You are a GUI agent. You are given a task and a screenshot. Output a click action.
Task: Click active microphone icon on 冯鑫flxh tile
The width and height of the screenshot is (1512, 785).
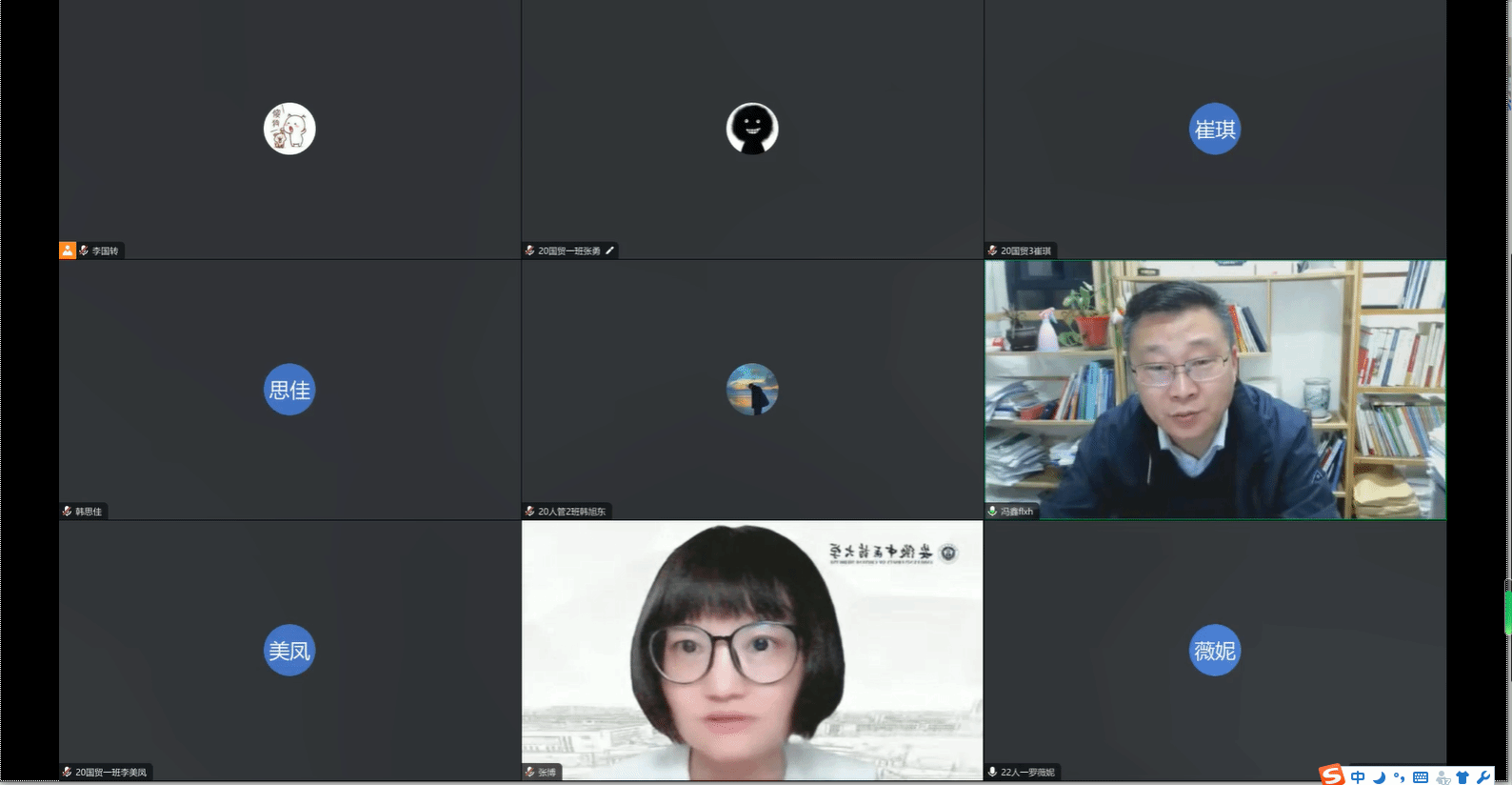[x=993, y=512]
